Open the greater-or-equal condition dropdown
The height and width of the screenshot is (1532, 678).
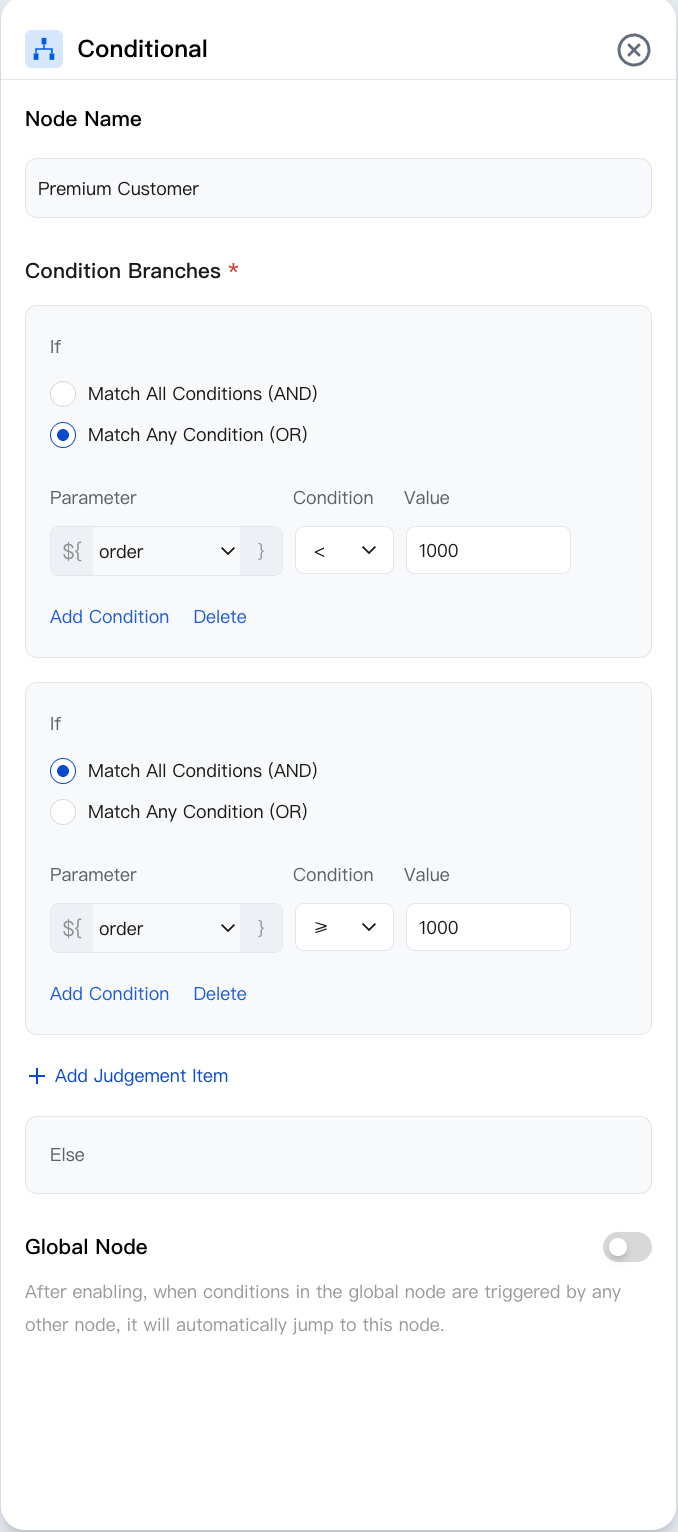pos(344,928)
